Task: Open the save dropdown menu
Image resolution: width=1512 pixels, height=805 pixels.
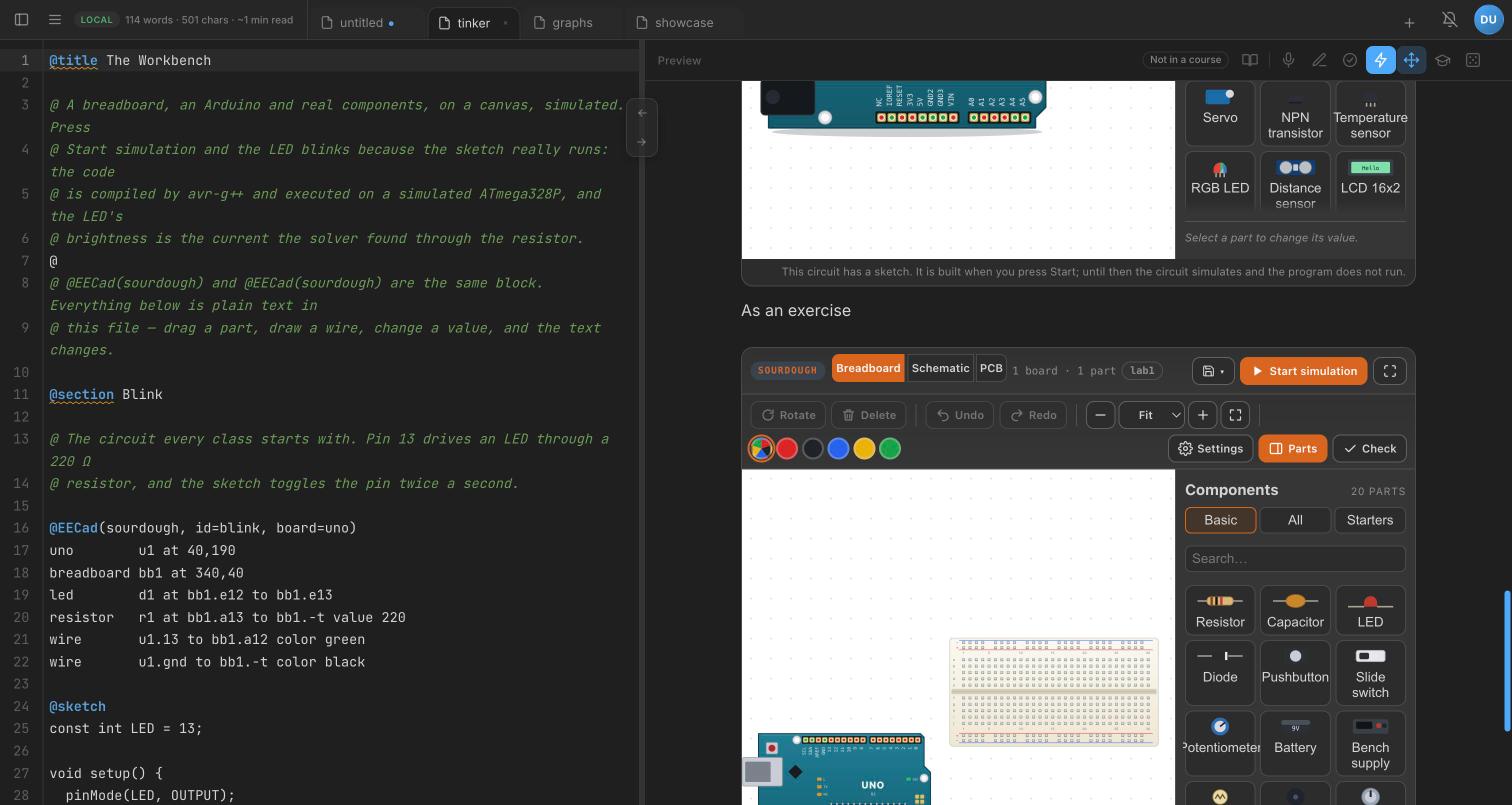Action: 1213,371
